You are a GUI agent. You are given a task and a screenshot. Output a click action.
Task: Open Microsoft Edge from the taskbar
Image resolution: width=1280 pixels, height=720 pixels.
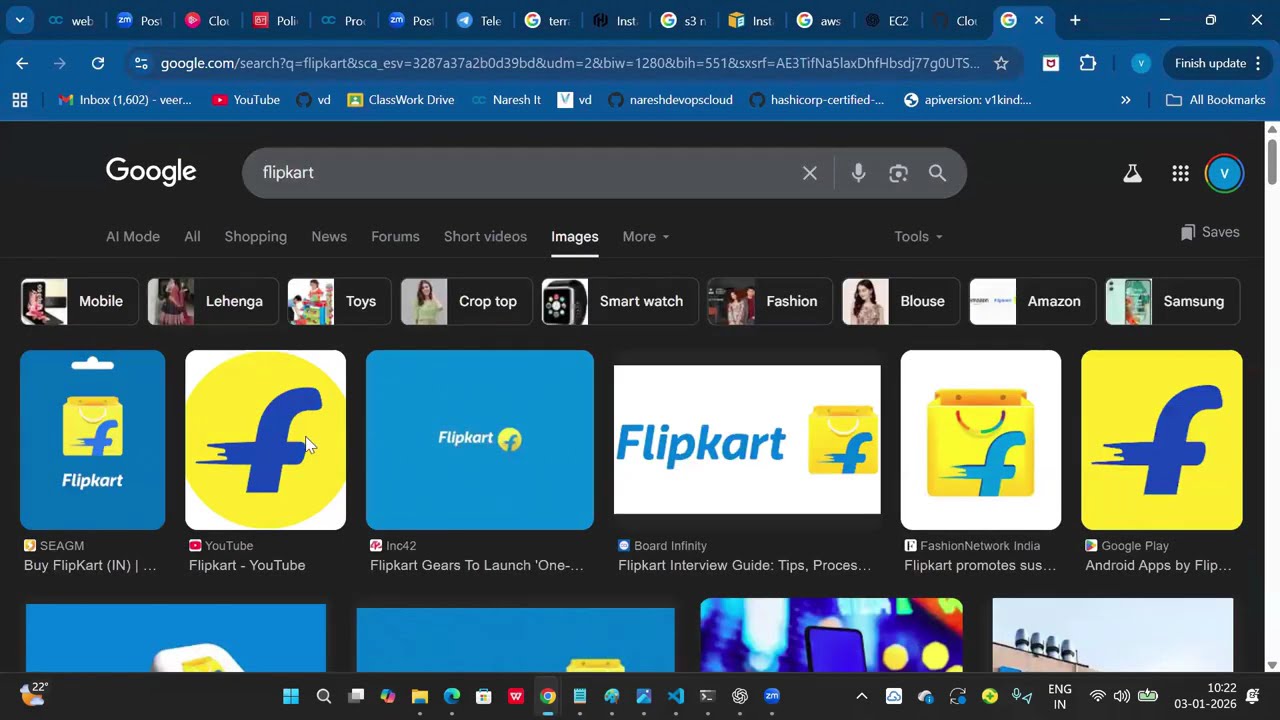click(452, 696)
